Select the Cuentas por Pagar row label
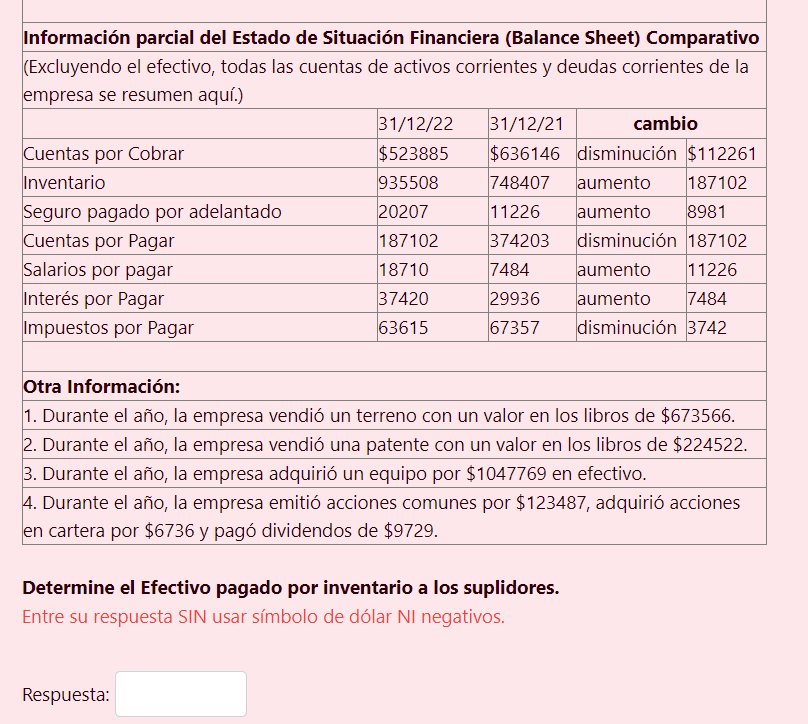Viewport: 808px width, 724px height. (x=95, y=240)
